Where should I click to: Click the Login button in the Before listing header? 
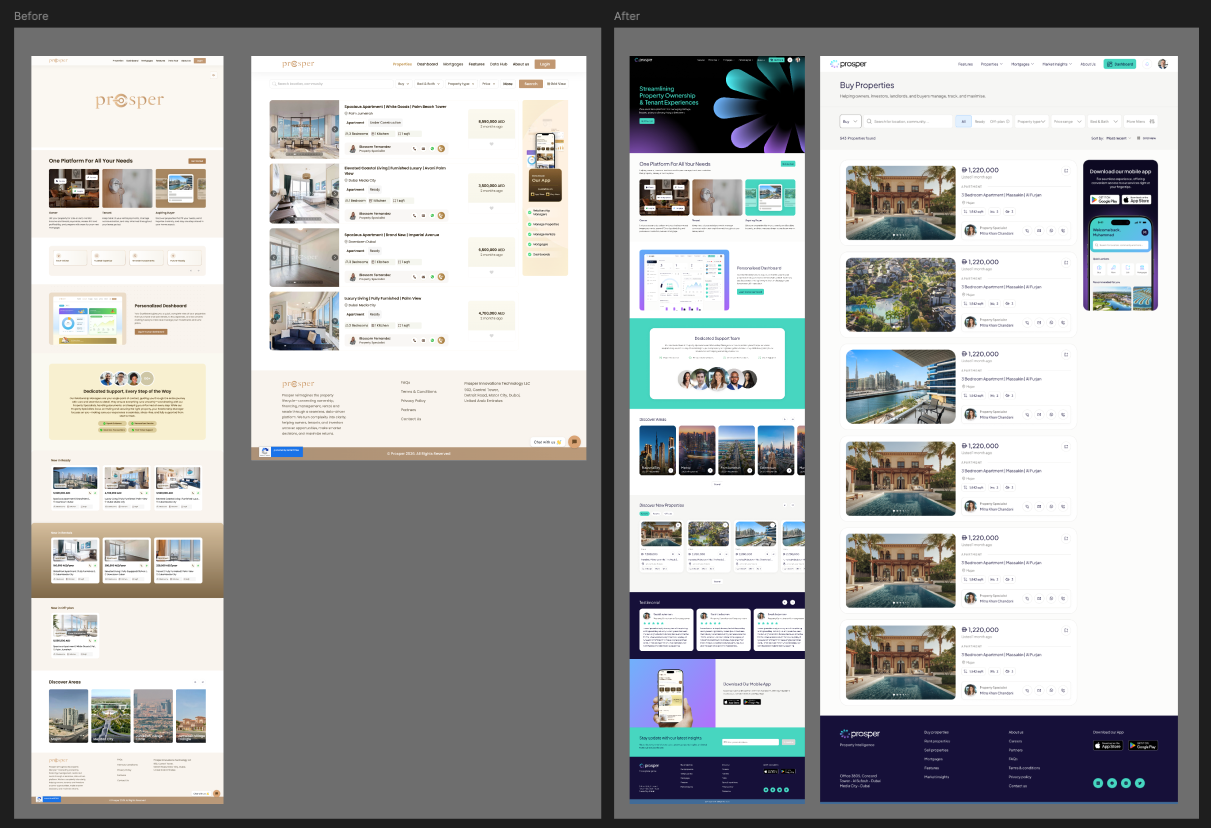click(x=545, y=64)
